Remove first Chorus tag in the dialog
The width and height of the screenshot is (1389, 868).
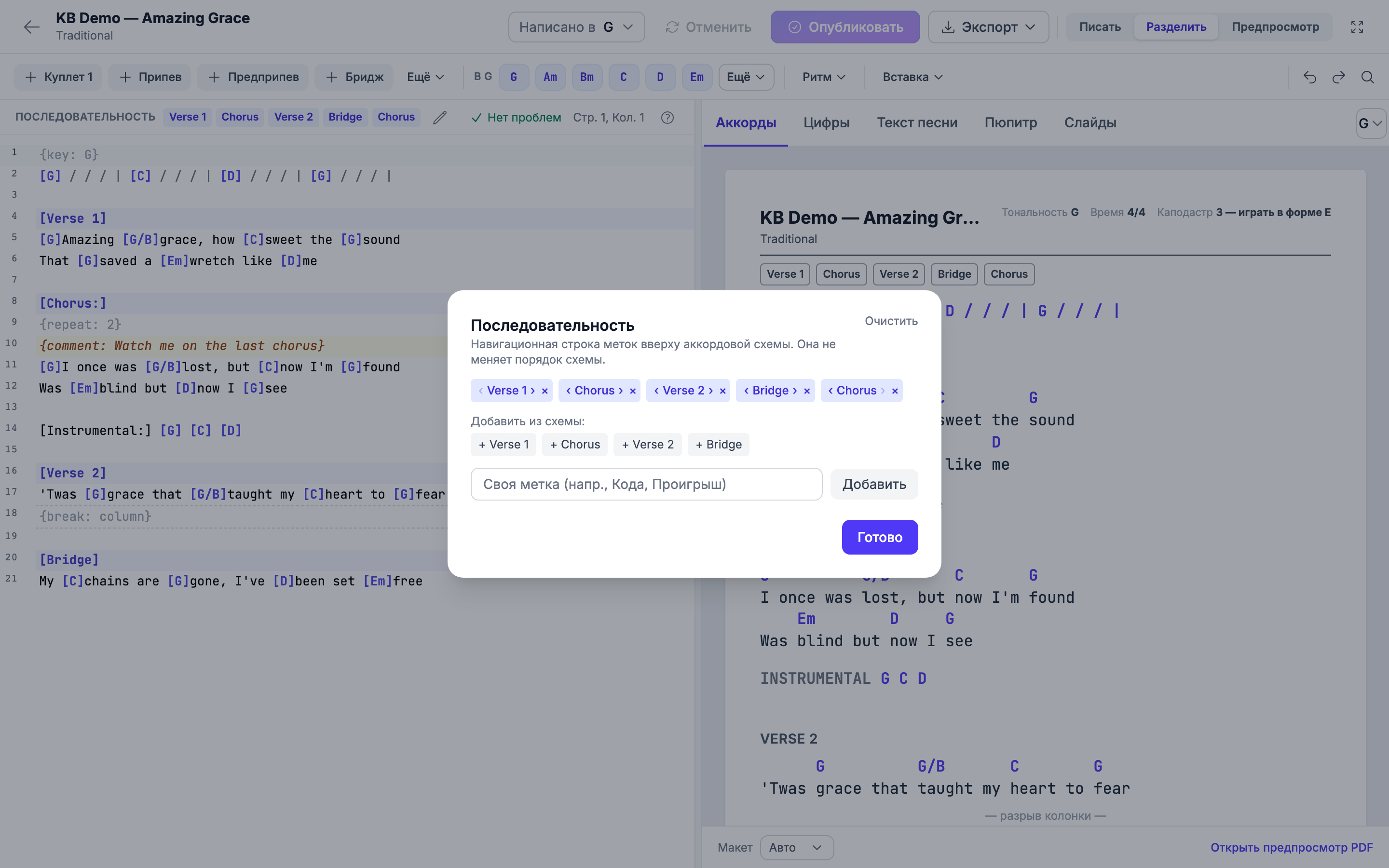pyautogui.click(x=632, y=391)
